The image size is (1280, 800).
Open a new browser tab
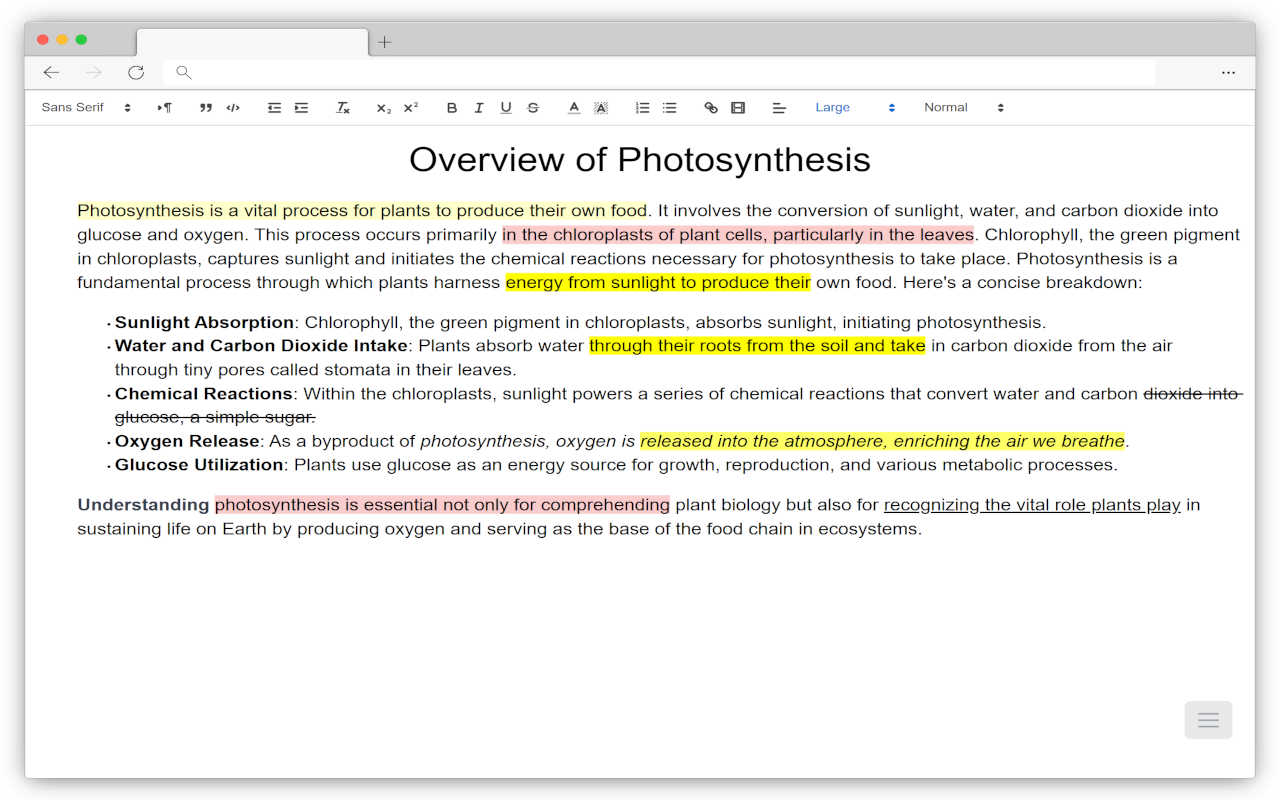coord(385,42)
